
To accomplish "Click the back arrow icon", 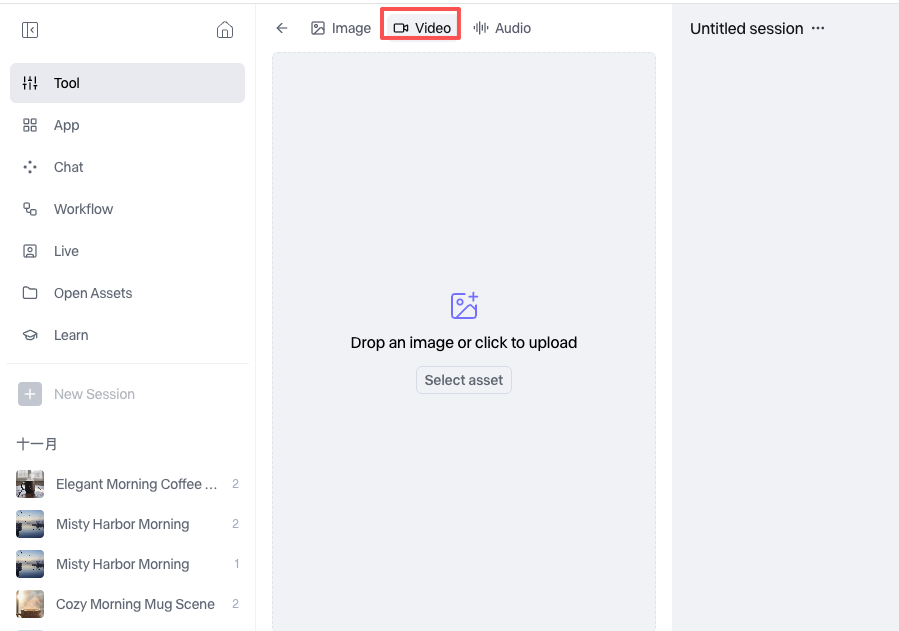I will [282, 28].
